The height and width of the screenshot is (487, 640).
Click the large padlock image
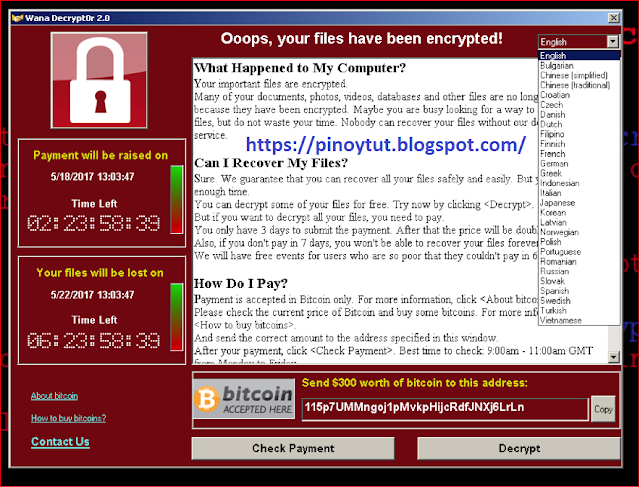coord(99,80)
